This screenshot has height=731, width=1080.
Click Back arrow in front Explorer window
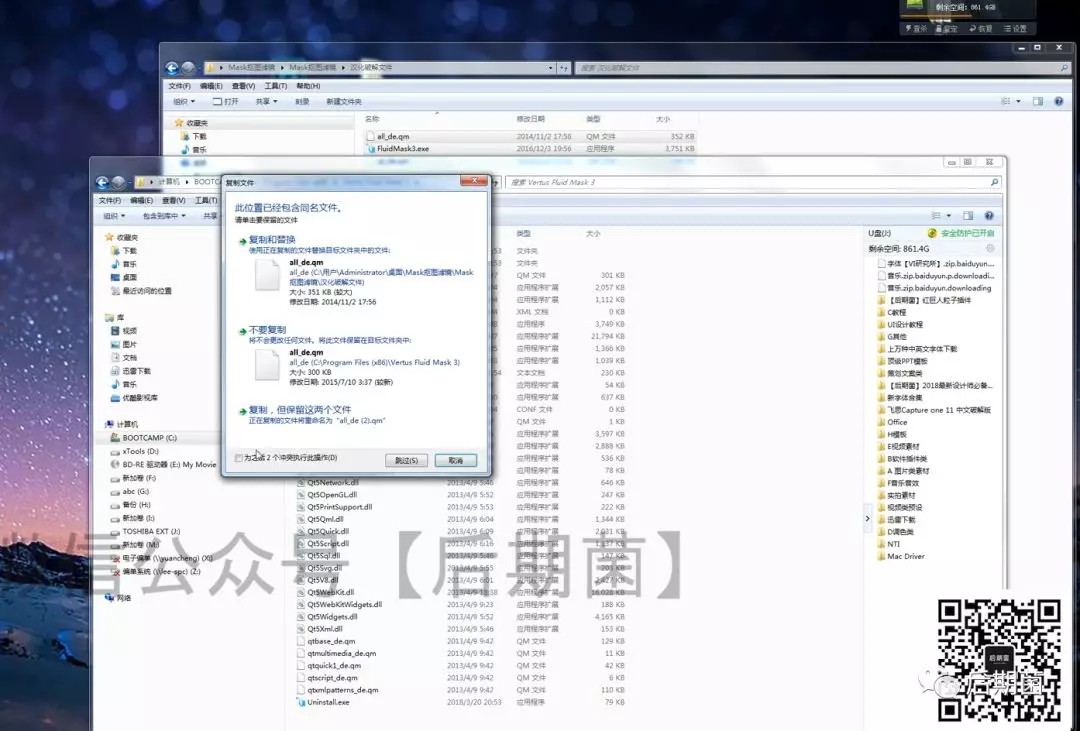click(x=102, y=182)
